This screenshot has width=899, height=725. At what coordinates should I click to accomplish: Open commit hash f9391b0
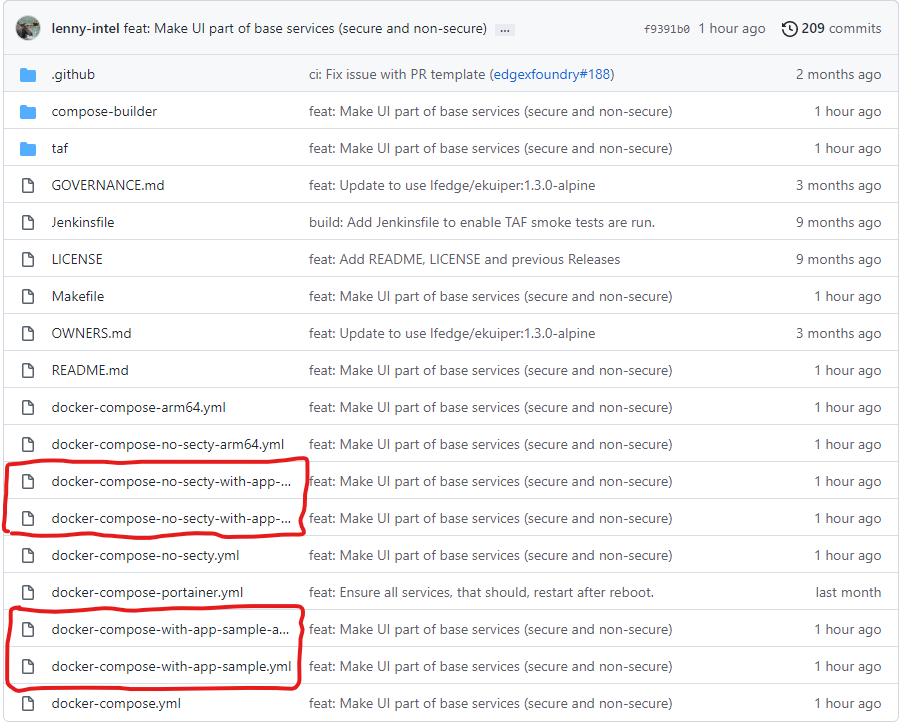coord(666,29)
